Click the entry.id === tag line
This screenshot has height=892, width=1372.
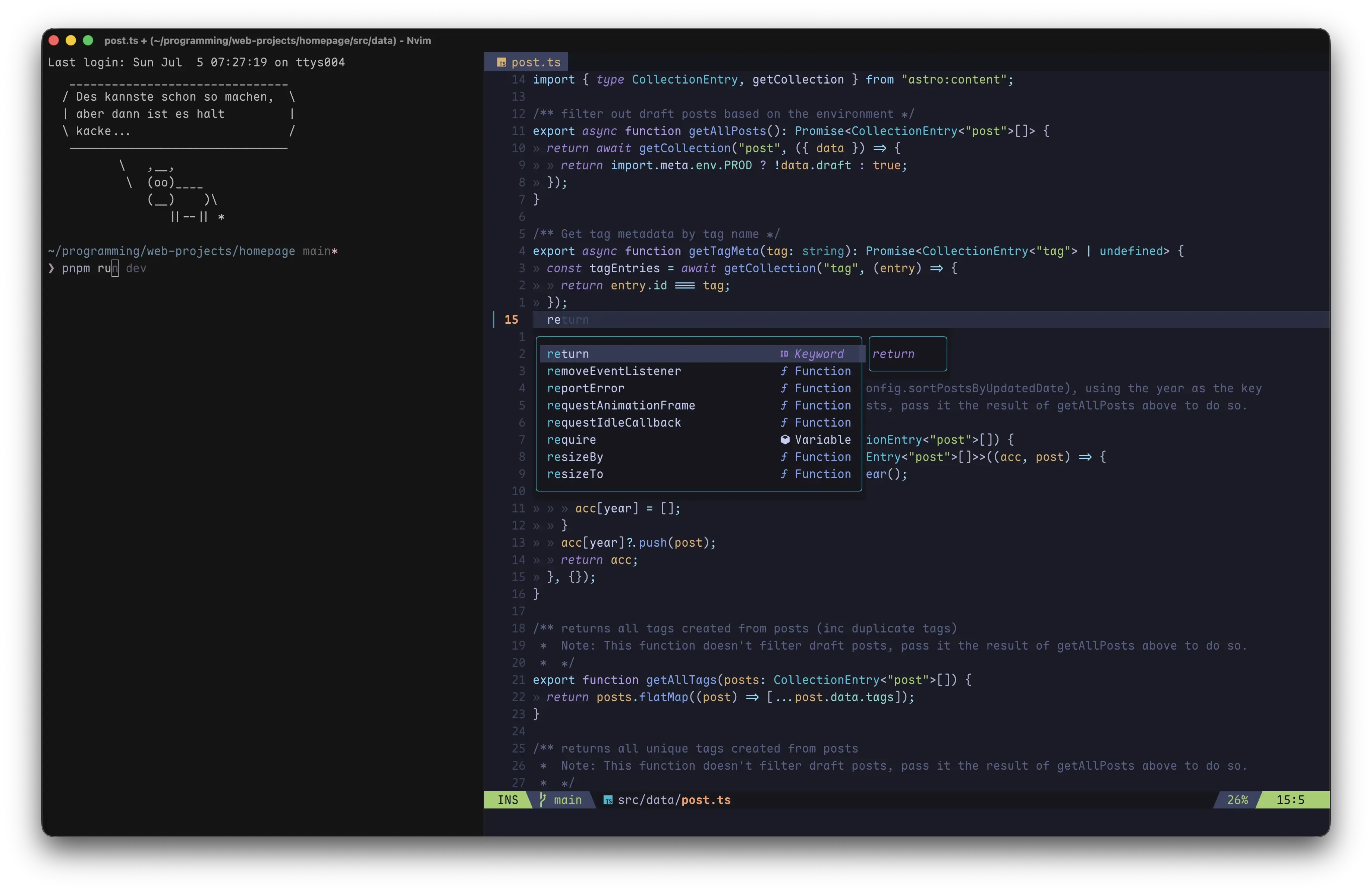click(645, 285)
